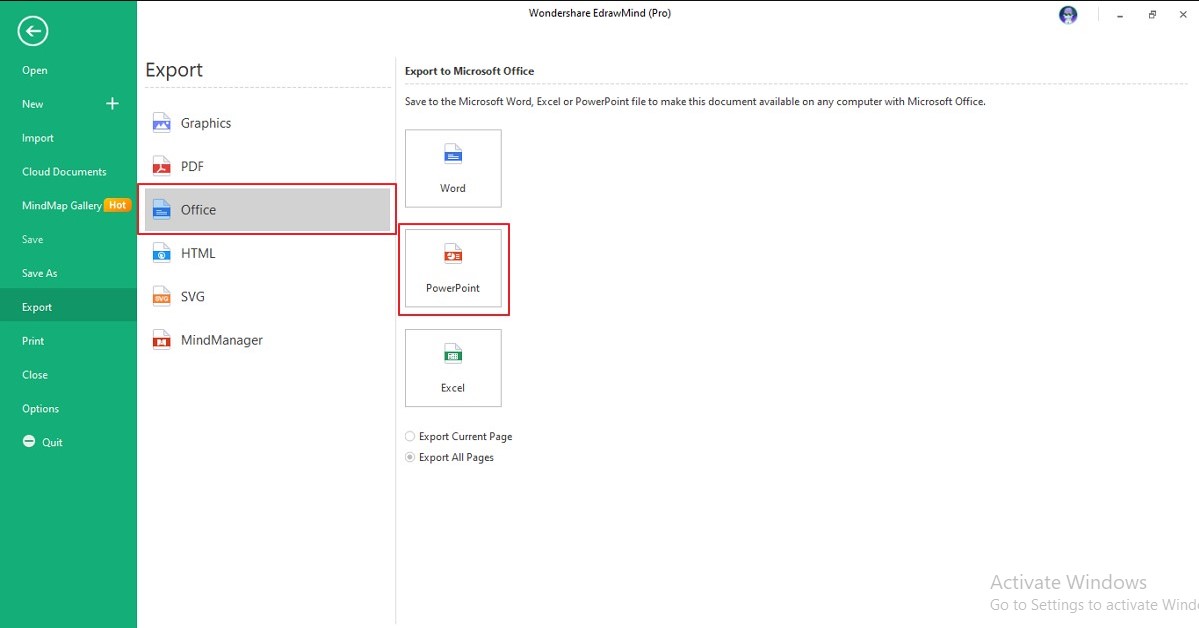The width and height of the screenshot is (1199, 628).
Task: Choose Save As in the sidebar
Action: [40, 273]
